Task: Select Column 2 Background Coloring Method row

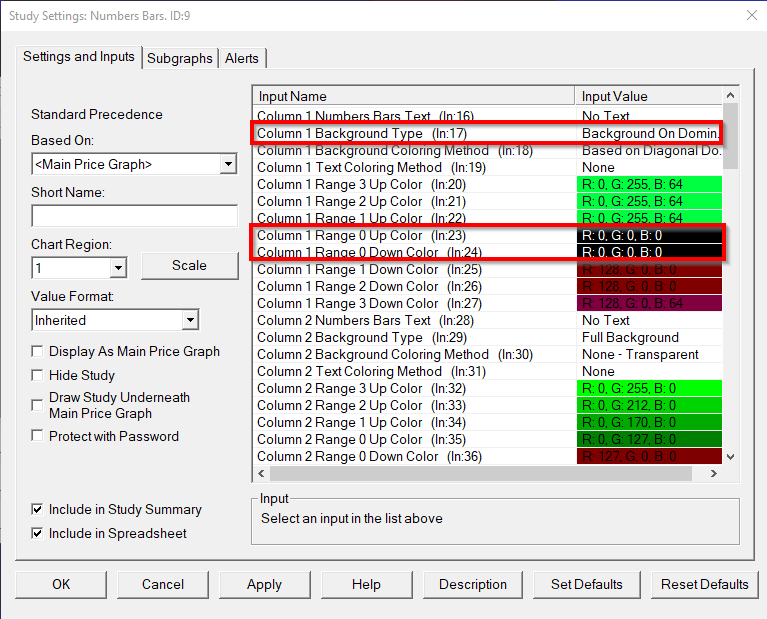Action: click(x=488, y=354)
